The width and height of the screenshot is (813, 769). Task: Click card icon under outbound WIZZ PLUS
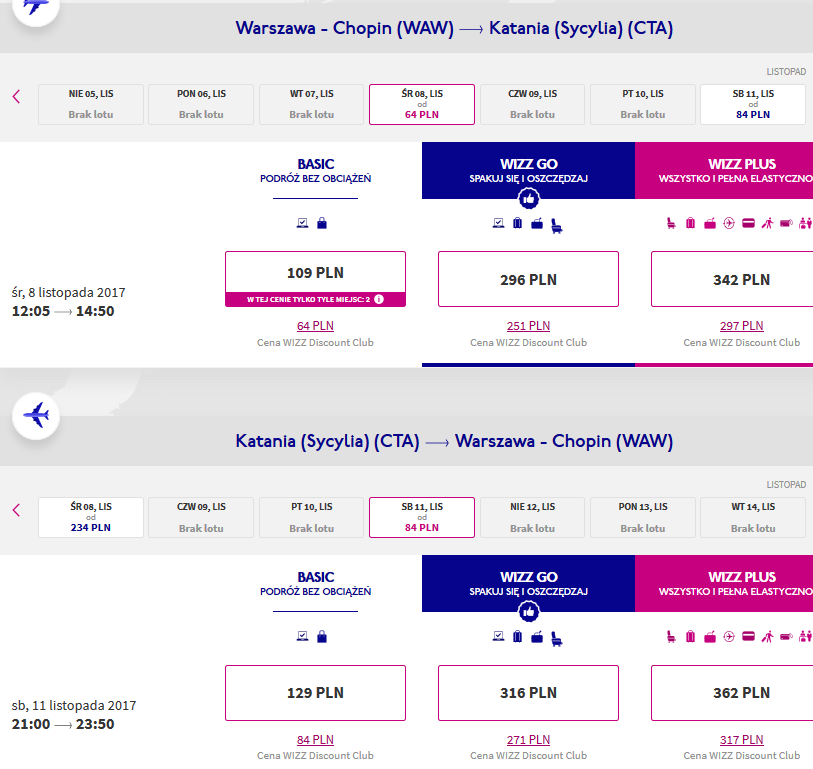tap(748, 223)
